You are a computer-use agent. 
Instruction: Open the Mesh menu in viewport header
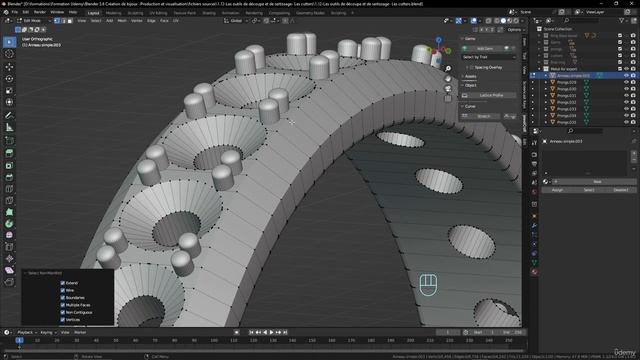click(122, 20)
